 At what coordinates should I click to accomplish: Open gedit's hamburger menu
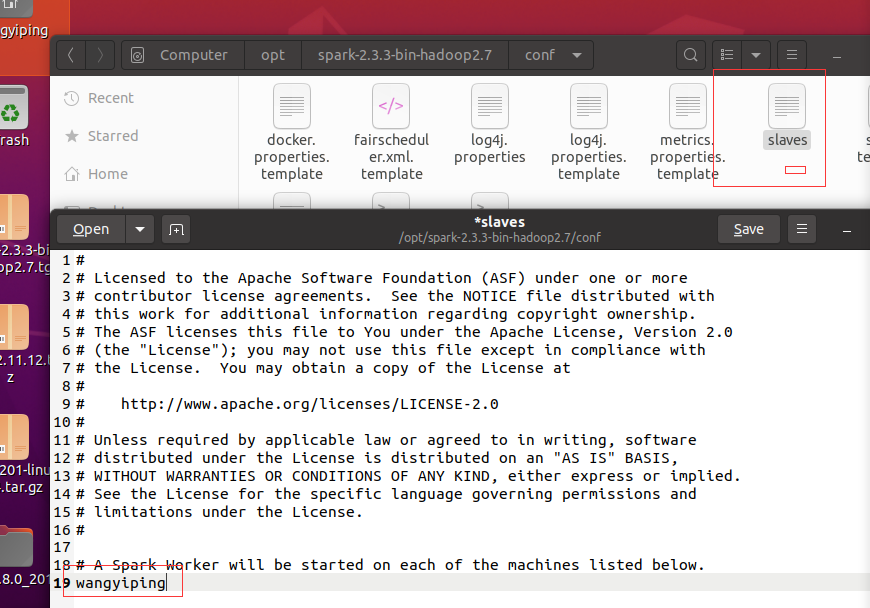(801, 229)
